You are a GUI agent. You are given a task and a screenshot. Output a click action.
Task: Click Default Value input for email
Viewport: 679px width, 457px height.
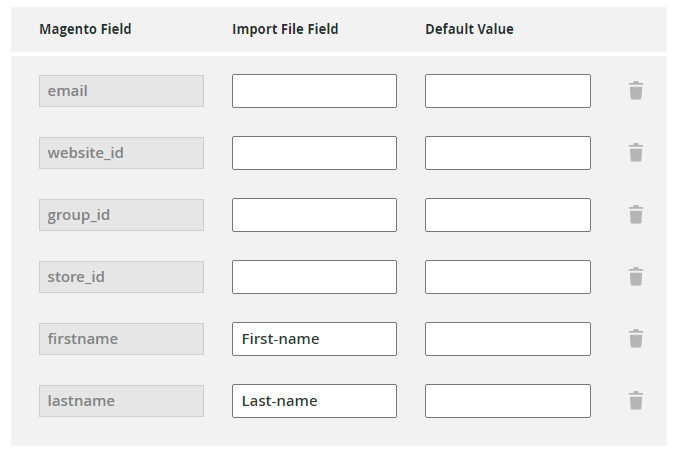pos(507,91)
